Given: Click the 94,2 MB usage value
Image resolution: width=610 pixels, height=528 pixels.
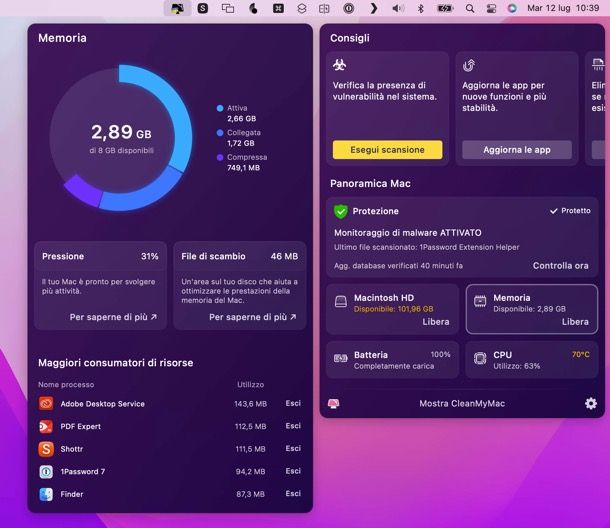Looking at the screenshot, I should [251, 472].
